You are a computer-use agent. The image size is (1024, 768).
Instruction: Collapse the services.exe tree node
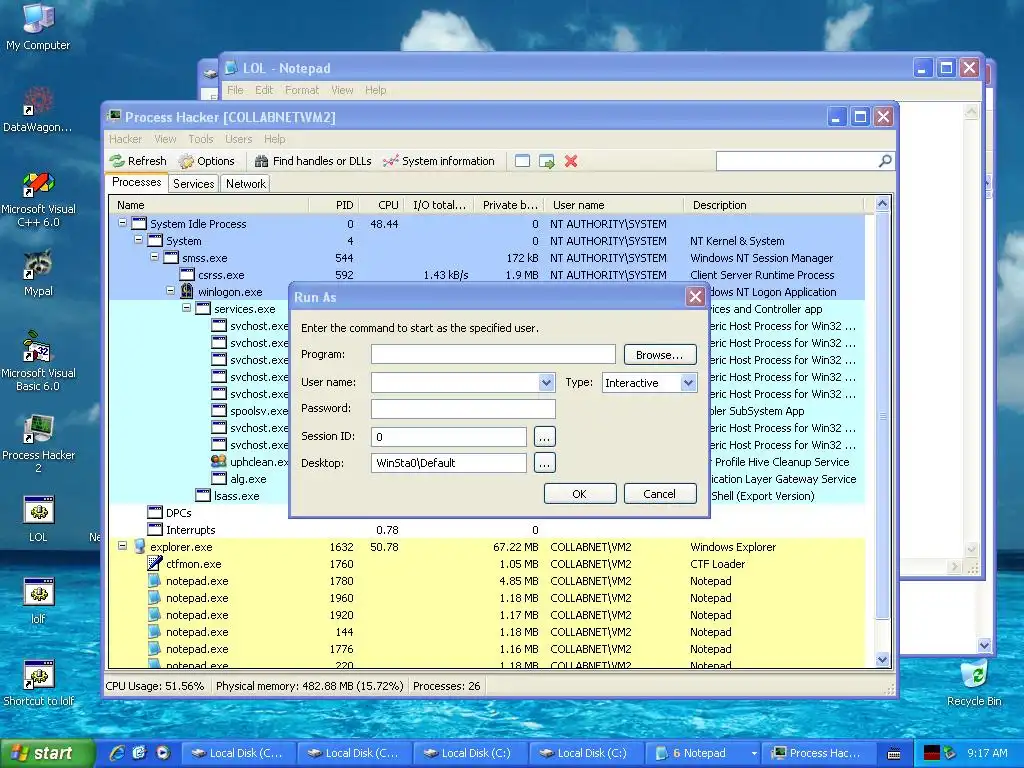(x=186, y=308)
